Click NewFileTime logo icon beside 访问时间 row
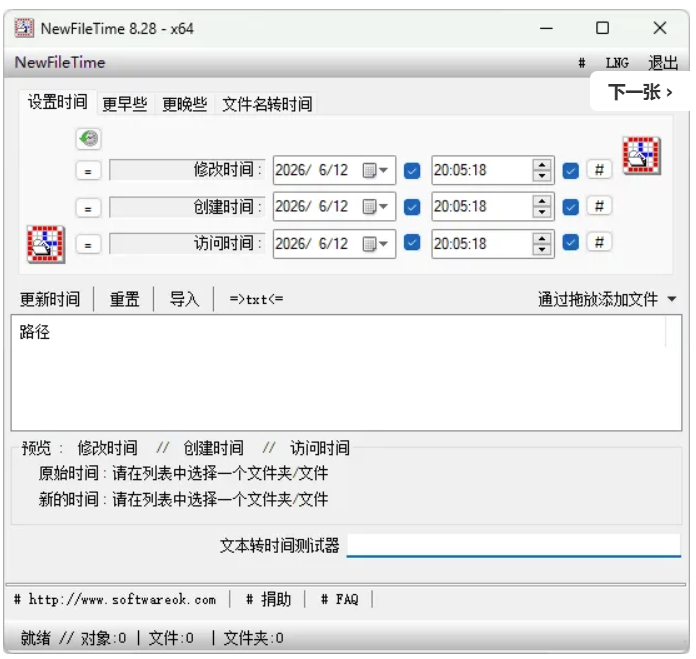Screen dimensions: 696x659 click(46, 244)
